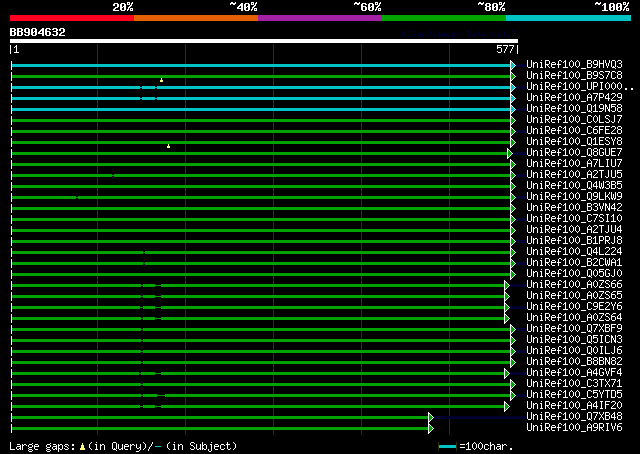Image resolution: width=640 pixels, height=454 pixels.
Task: Click the white query sequence ruler bar
Action: pos(263,41)
